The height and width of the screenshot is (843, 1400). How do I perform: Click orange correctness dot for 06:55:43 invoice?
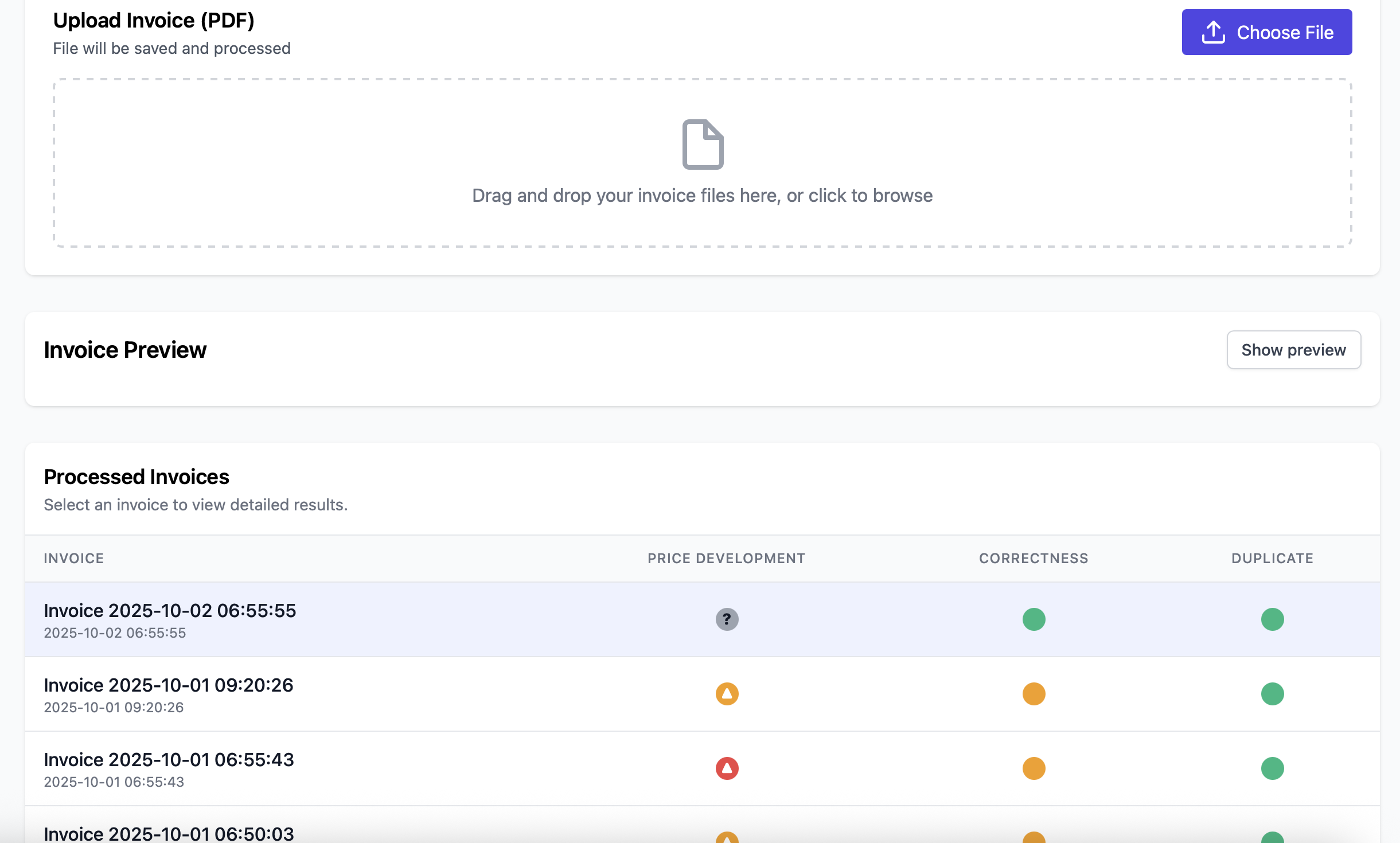click(1034, 768)
